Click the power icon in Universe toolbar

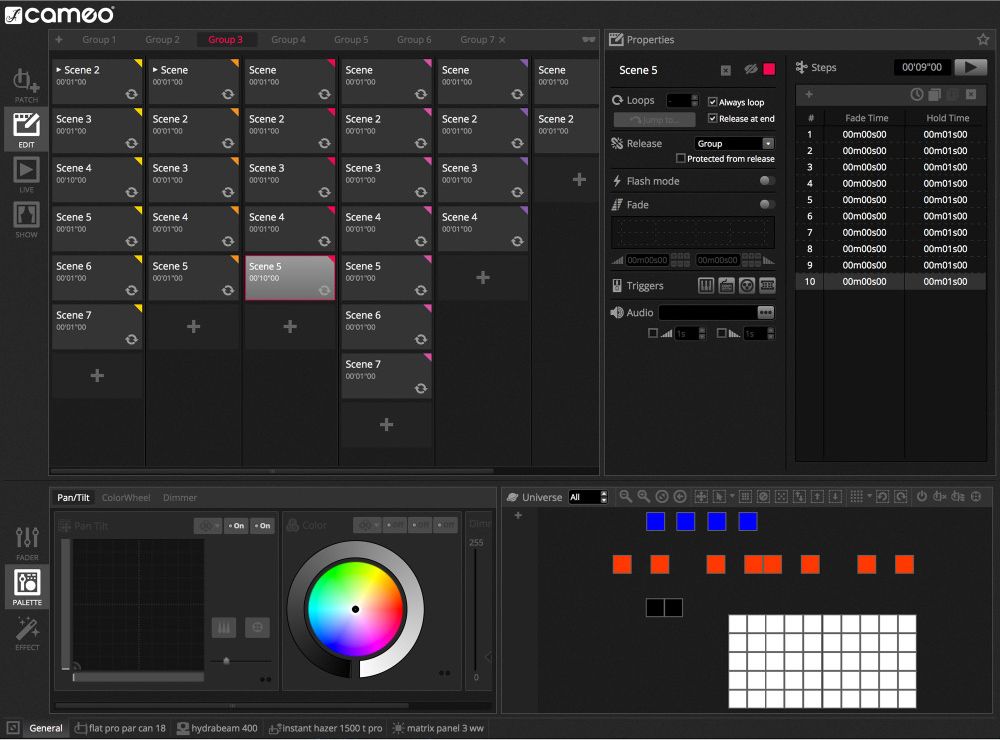[x=921, y=496]
